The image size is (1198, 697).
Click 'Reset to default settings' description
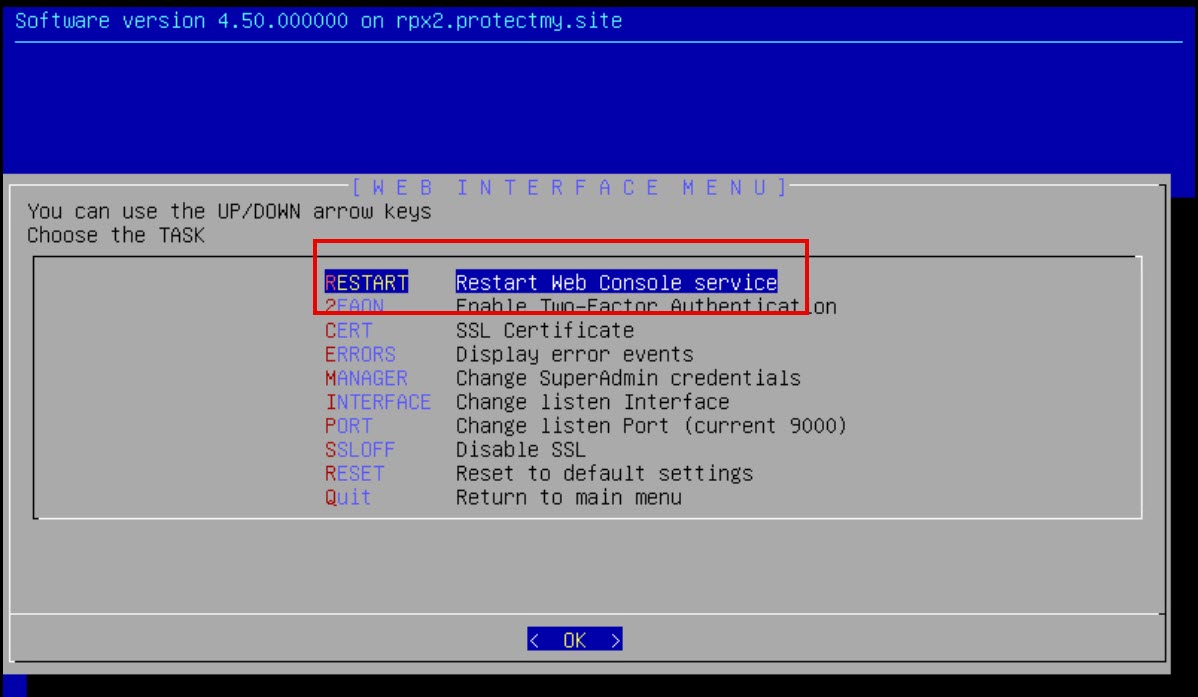[604, 474]
